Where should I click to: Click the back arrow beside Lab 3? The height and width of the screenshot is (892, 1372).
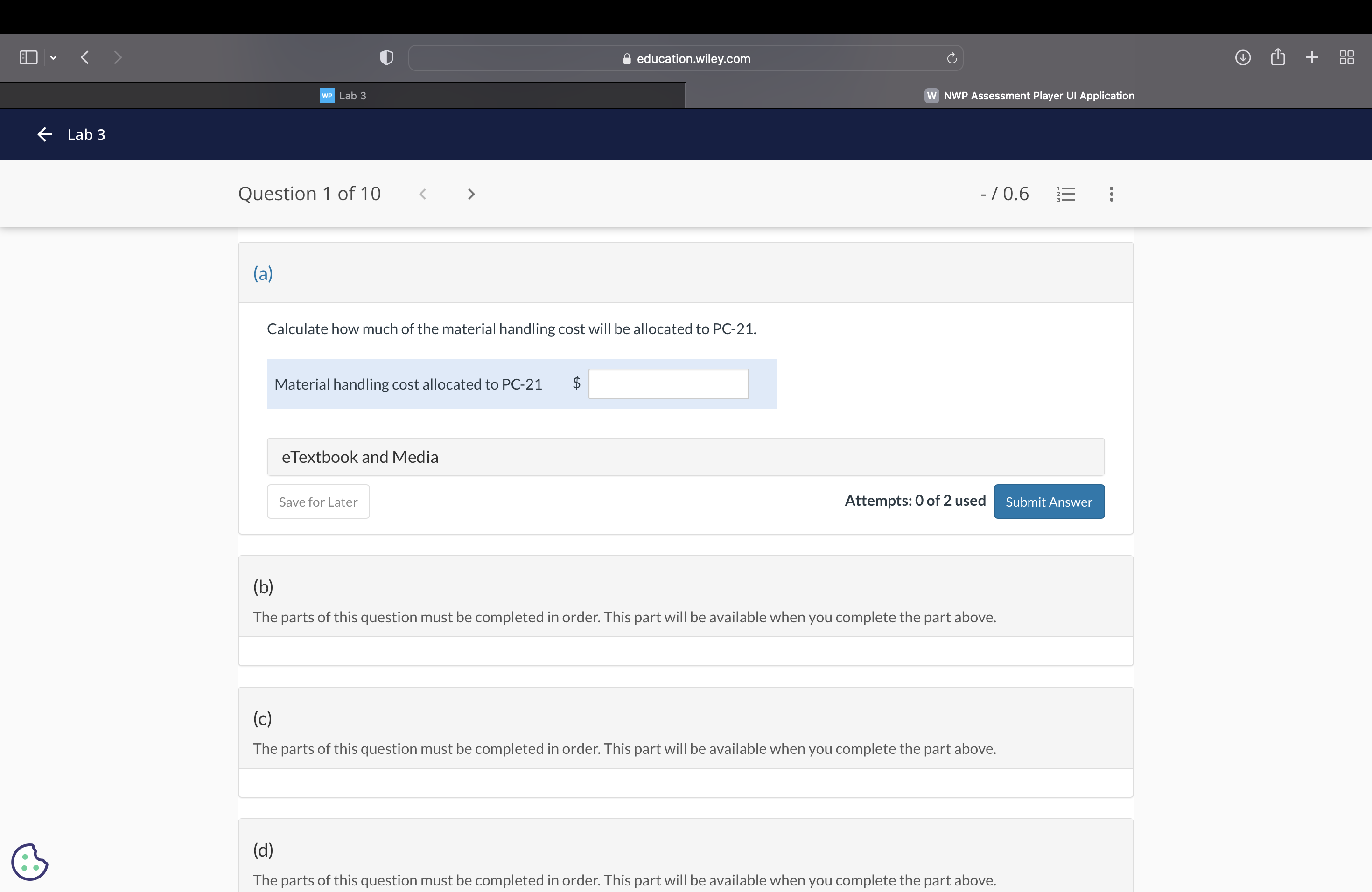[x=45, y=134]
